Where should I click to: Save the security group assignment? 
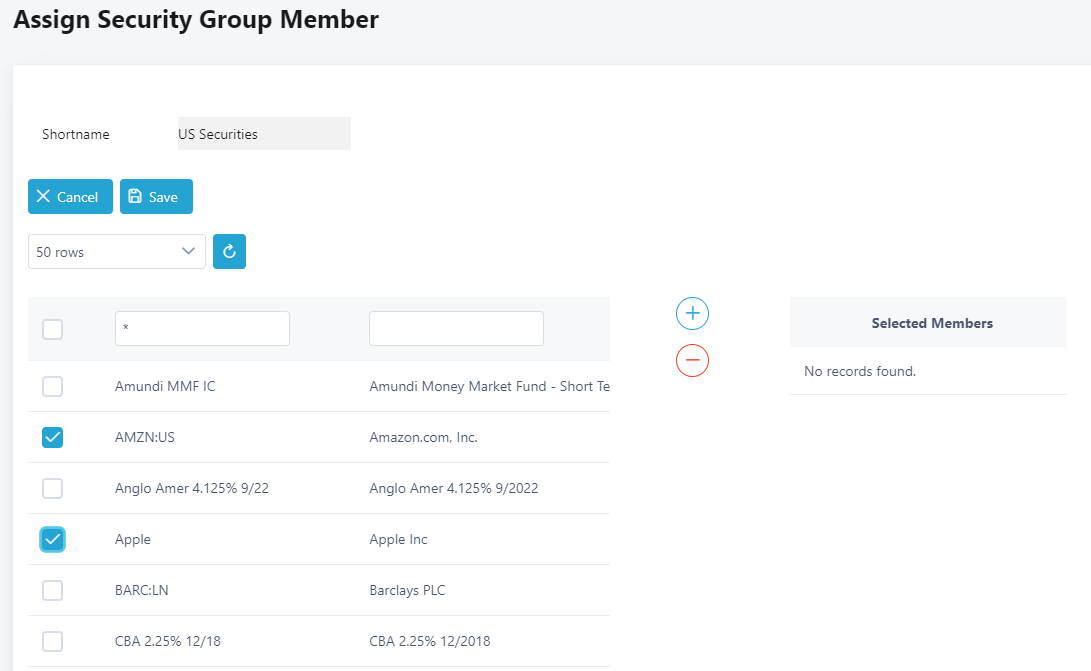tap(156, 197)
